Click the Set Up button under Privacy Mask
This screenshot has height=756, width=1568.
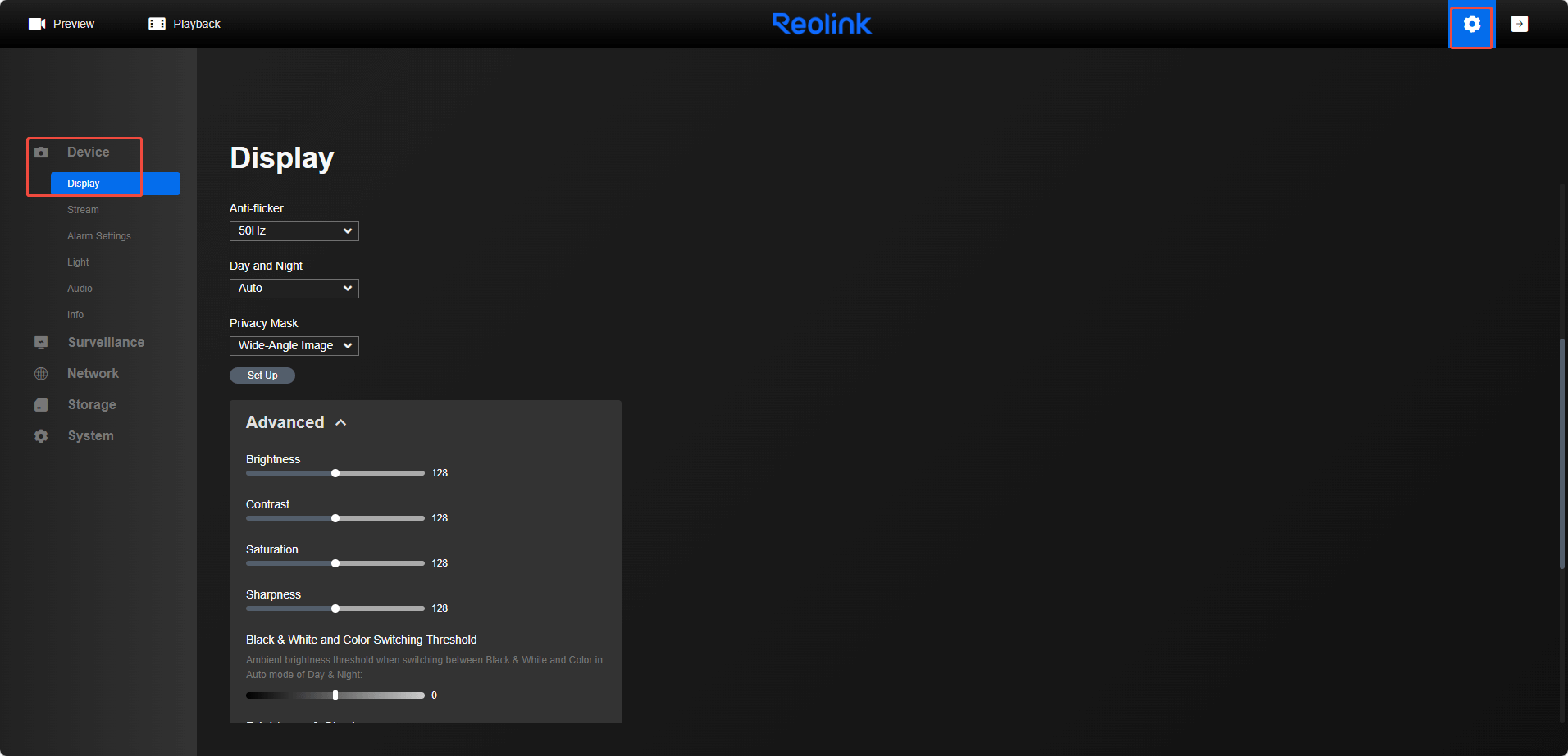pos(262,375)
